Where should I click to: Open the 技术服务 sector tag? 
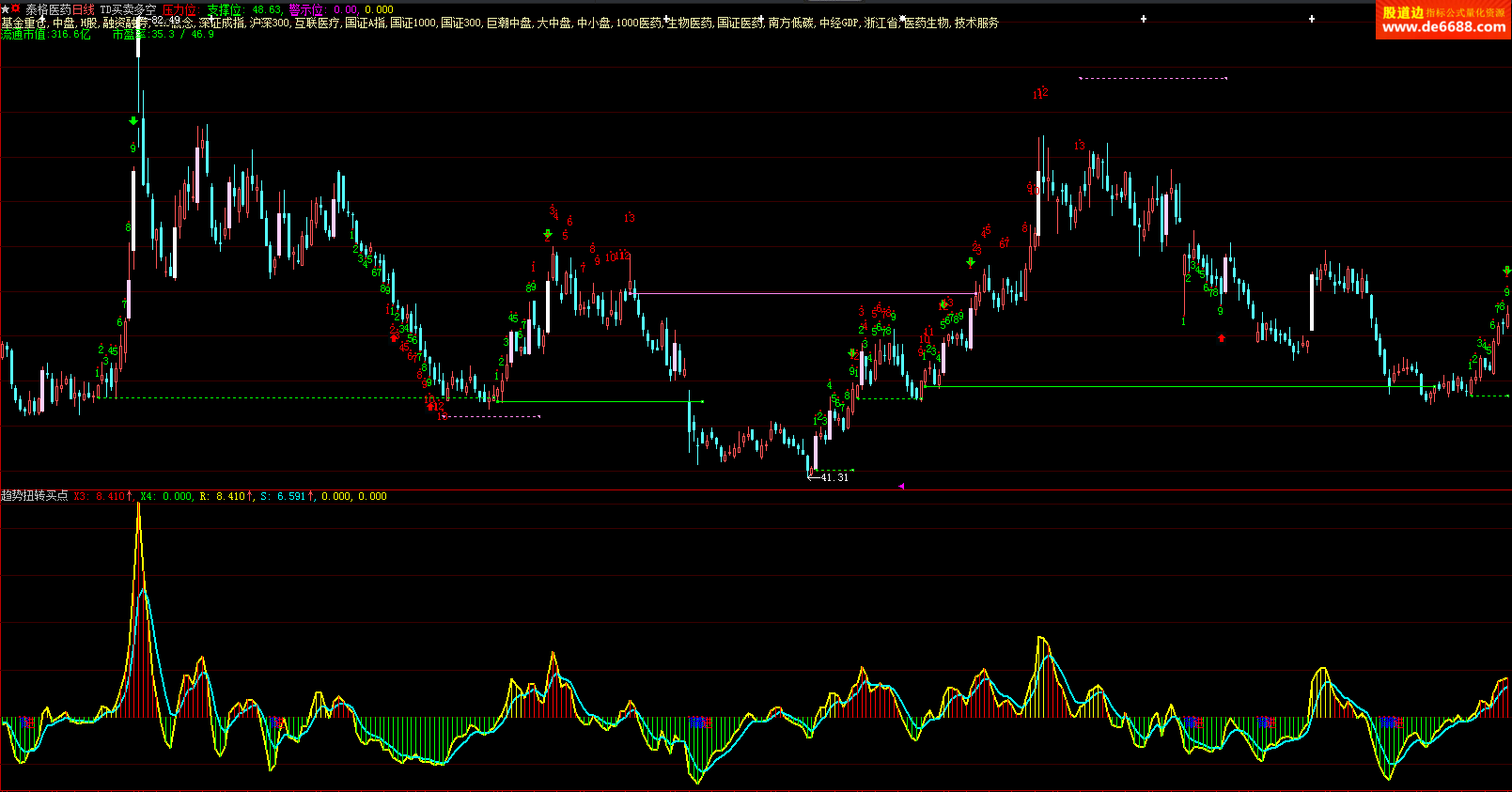pyautogui.click(x=976, y=23)
